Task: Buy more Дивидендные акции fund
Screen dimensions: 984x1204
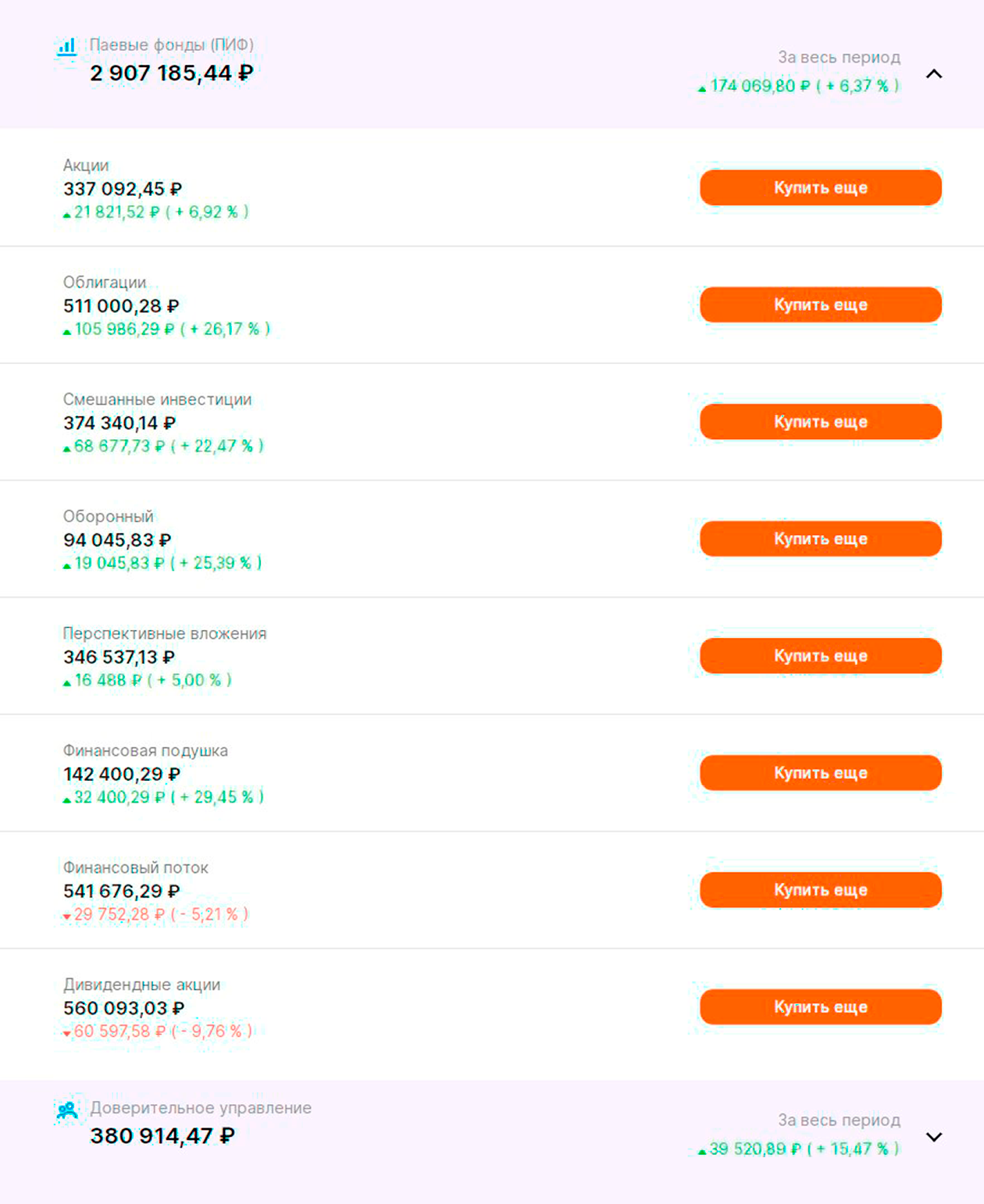Action: tap(821, 1007)
